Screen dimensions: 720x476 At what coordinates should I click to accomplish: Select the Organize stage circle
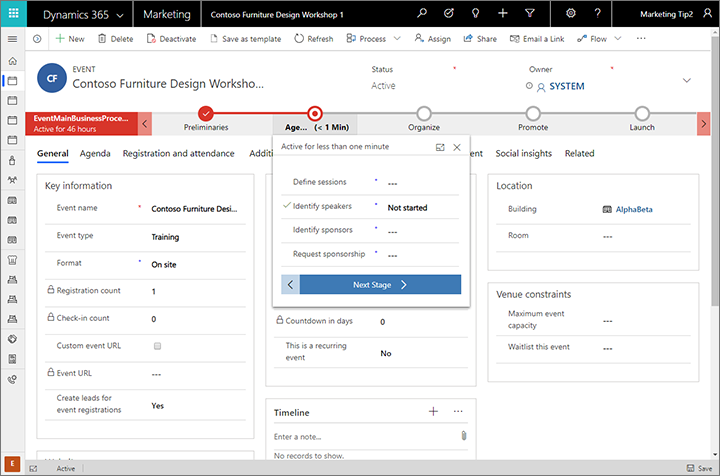[424, 113]
